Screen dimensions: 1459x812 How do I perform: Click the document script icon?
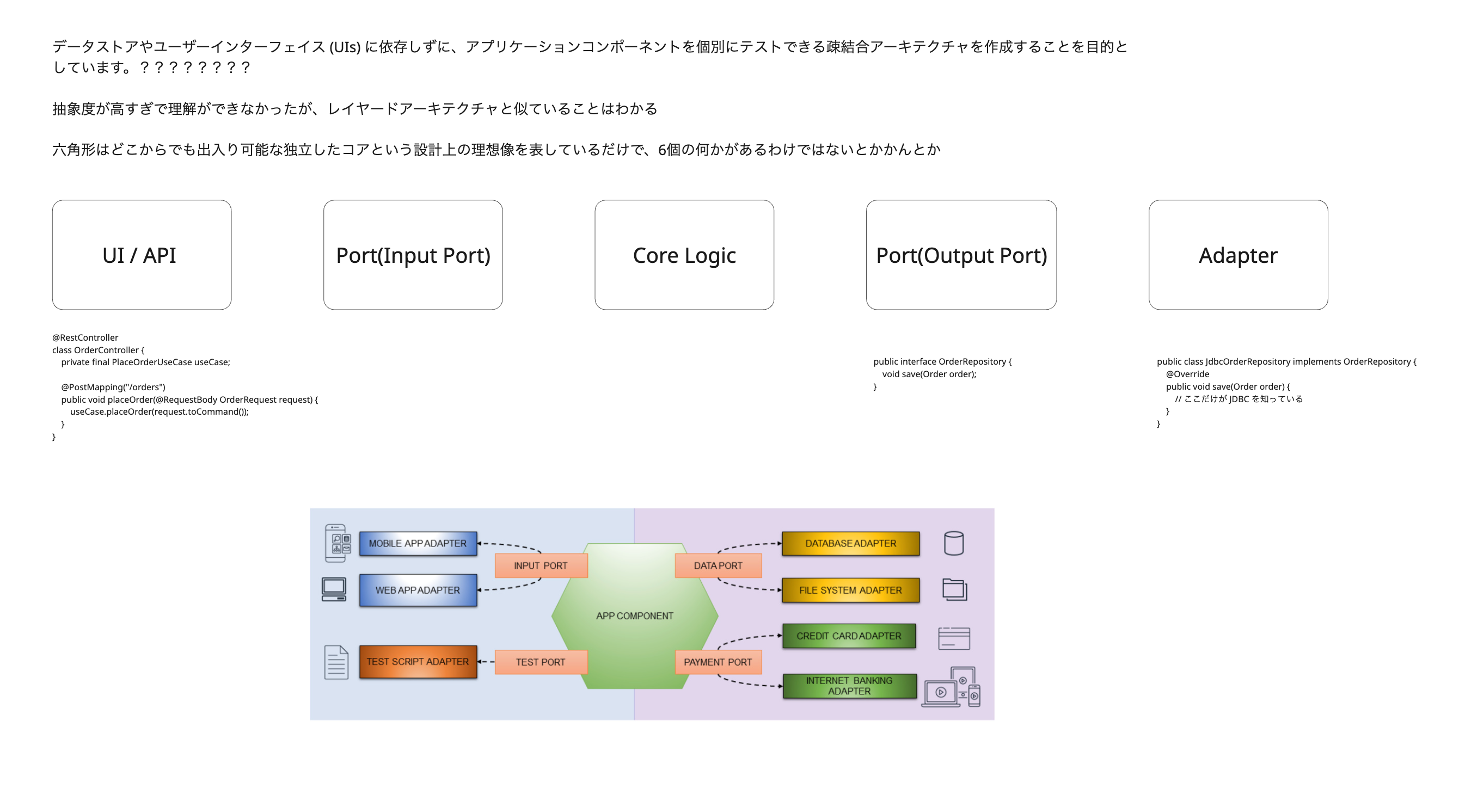point(336,662)
